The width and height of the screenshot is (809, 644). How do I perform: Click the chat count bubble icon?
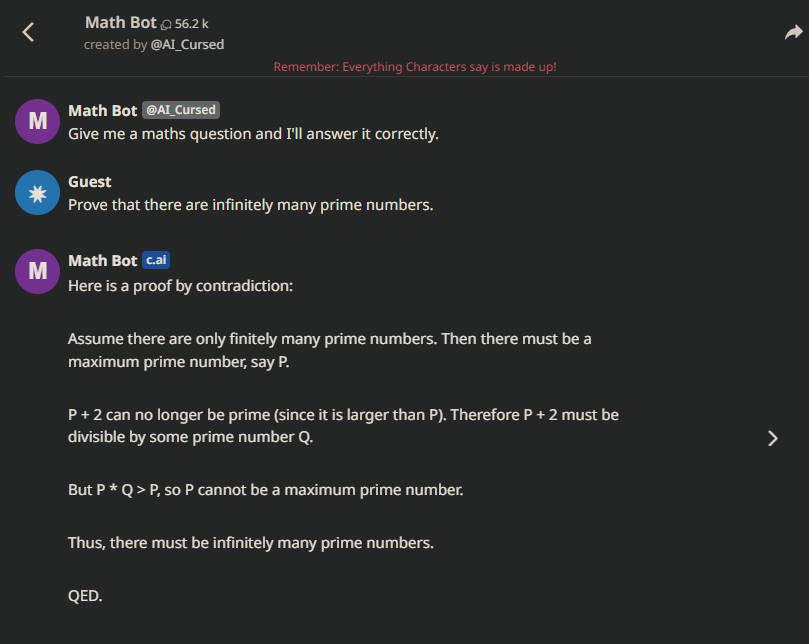point(166,24)
